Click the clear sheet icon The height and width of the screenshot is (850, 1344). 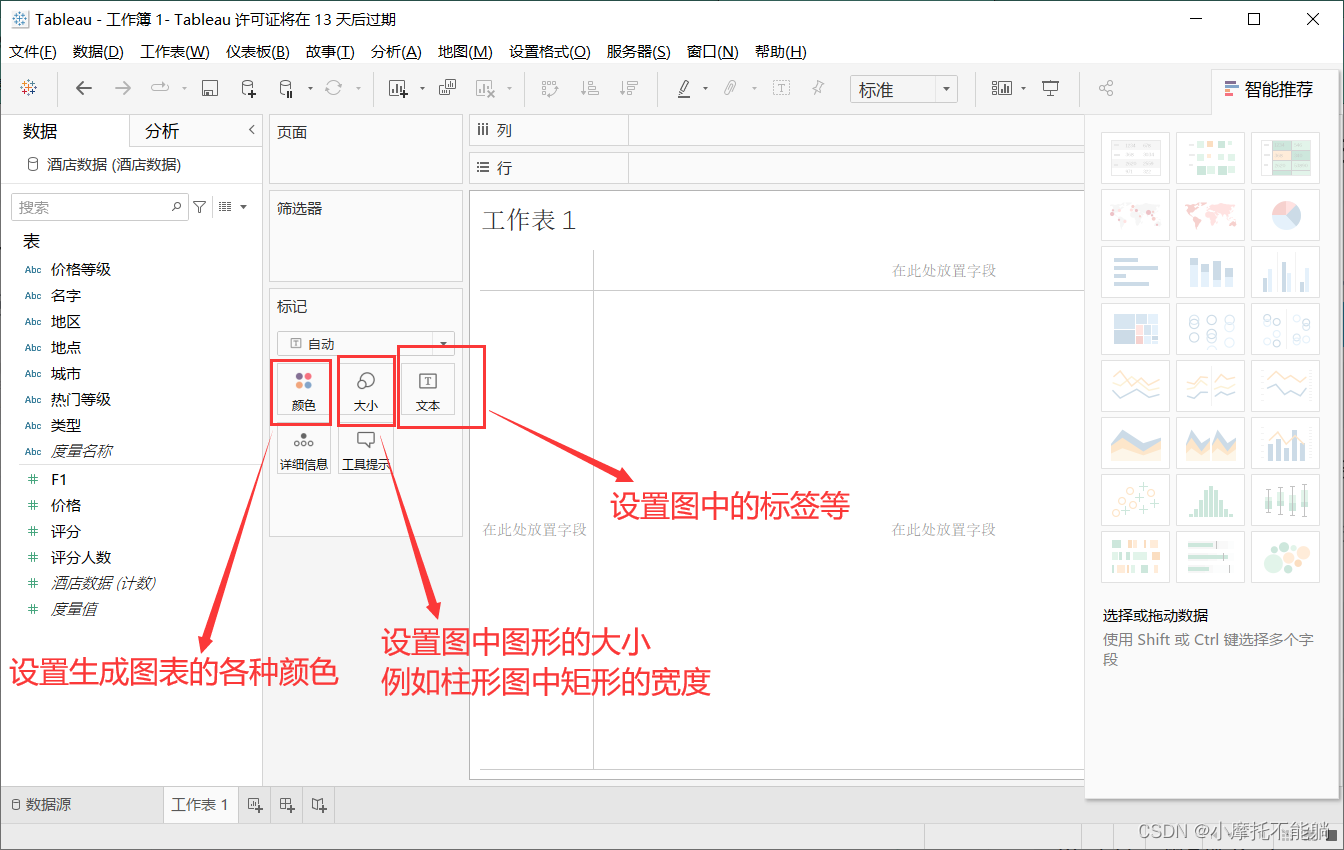pyautogui.click(x=485, y=88)
